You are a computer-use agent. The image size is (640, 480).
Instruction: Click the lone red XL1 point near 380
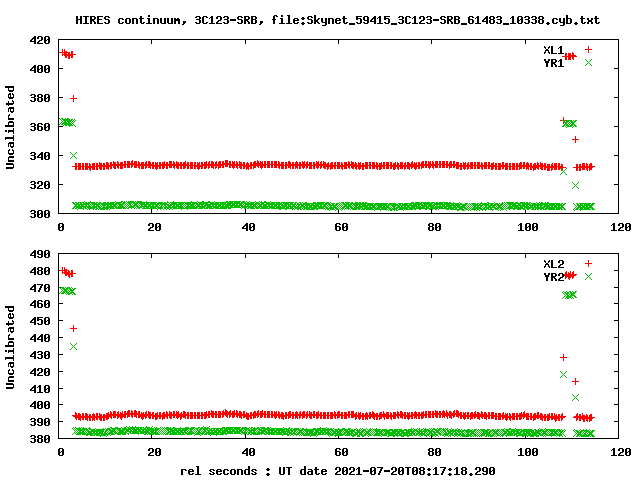[73, 98]
